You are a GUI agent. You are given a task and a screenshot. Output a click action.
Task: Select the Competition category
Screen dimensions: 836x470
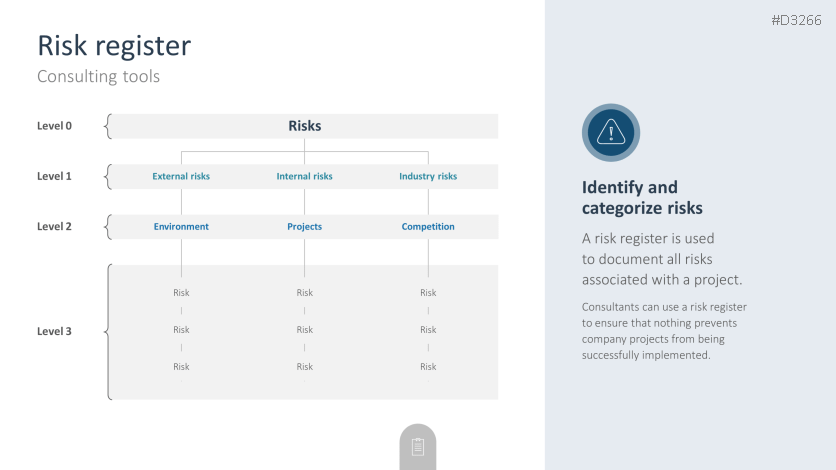(x=428, y=227)
